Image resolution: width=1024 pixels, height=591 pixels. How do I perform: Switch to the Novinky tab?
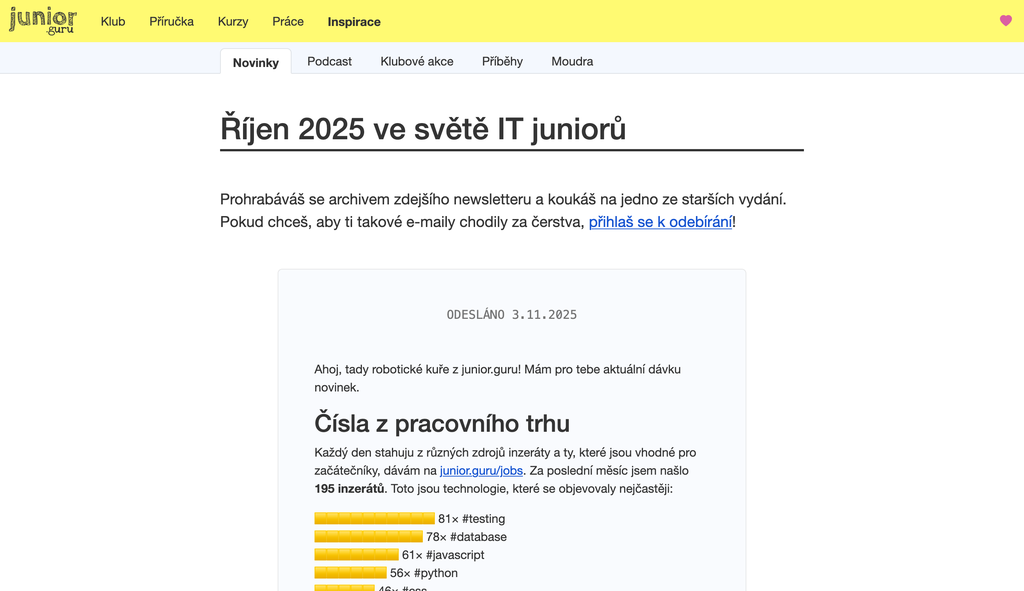(256, 62)
